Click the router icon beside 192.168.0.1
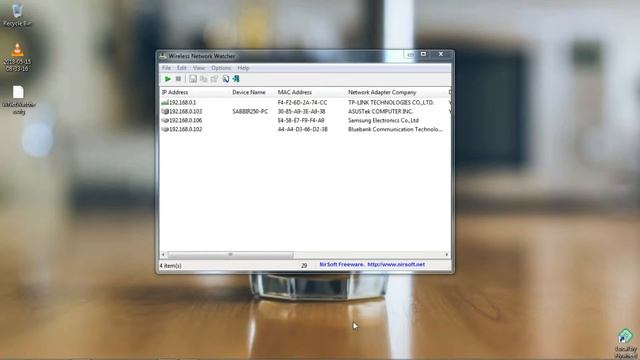This screenshot has width=640, height=360. pos(165,102)
